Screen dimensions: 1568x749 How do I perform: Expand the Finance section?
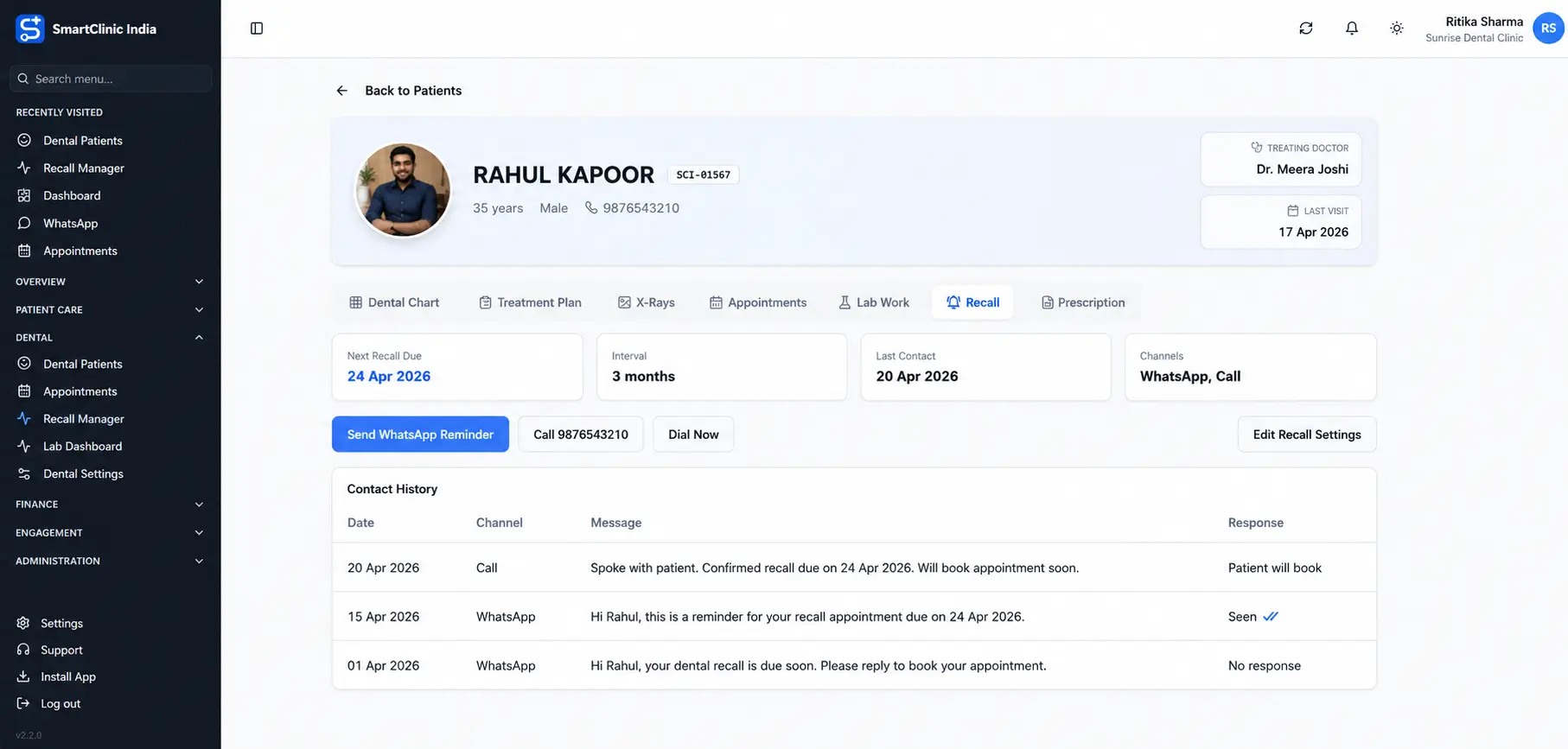click(x=111, y=505)
